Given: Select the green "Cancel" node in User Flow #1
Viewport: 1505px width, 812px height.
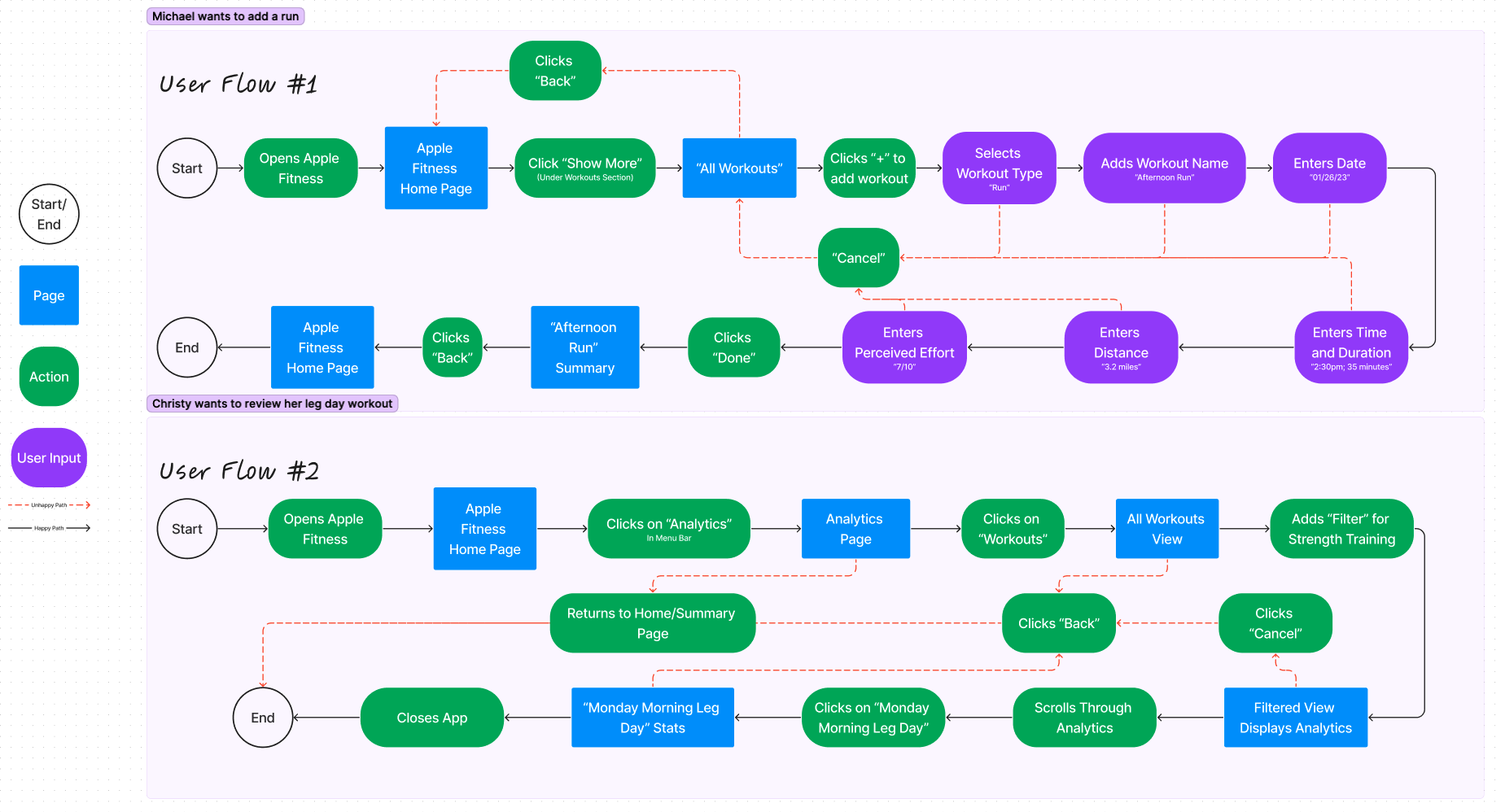Looking at the screenshot, I should tap(858, 258).
